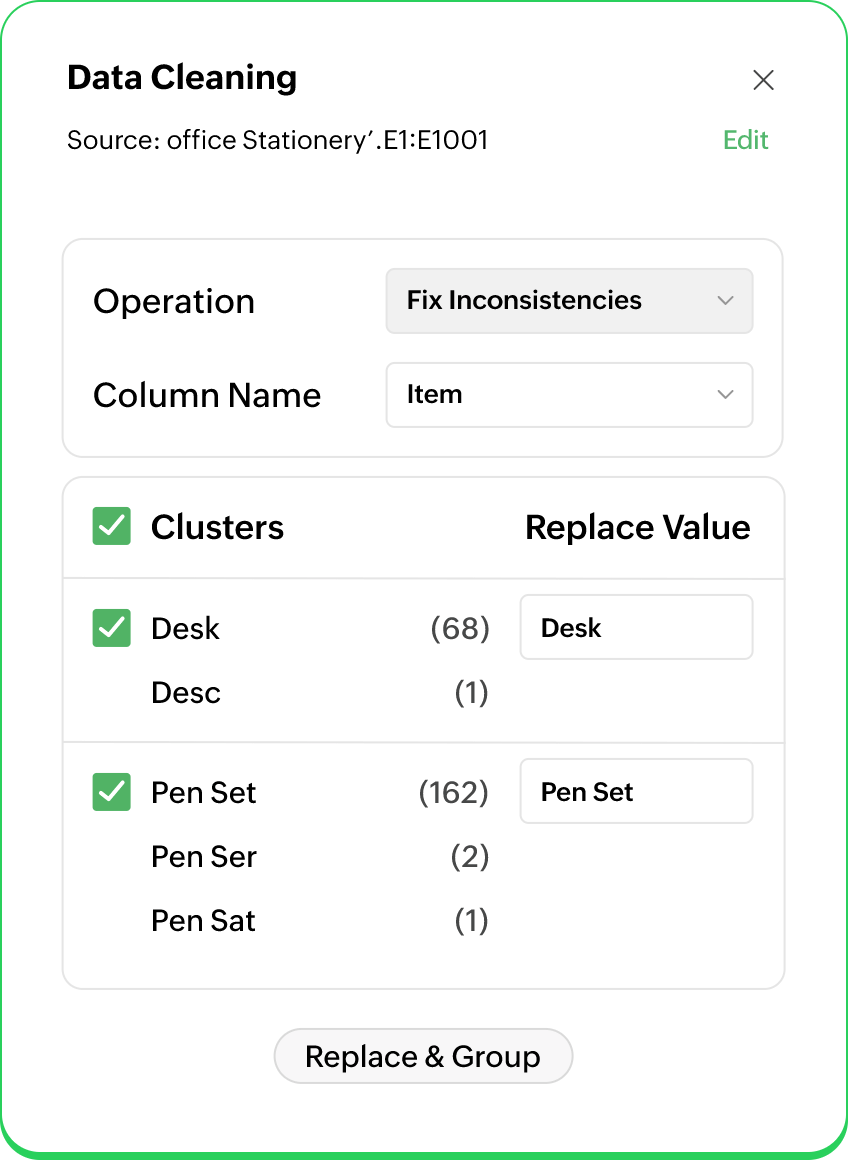Click the Replace Value column header

coord(637,527)
